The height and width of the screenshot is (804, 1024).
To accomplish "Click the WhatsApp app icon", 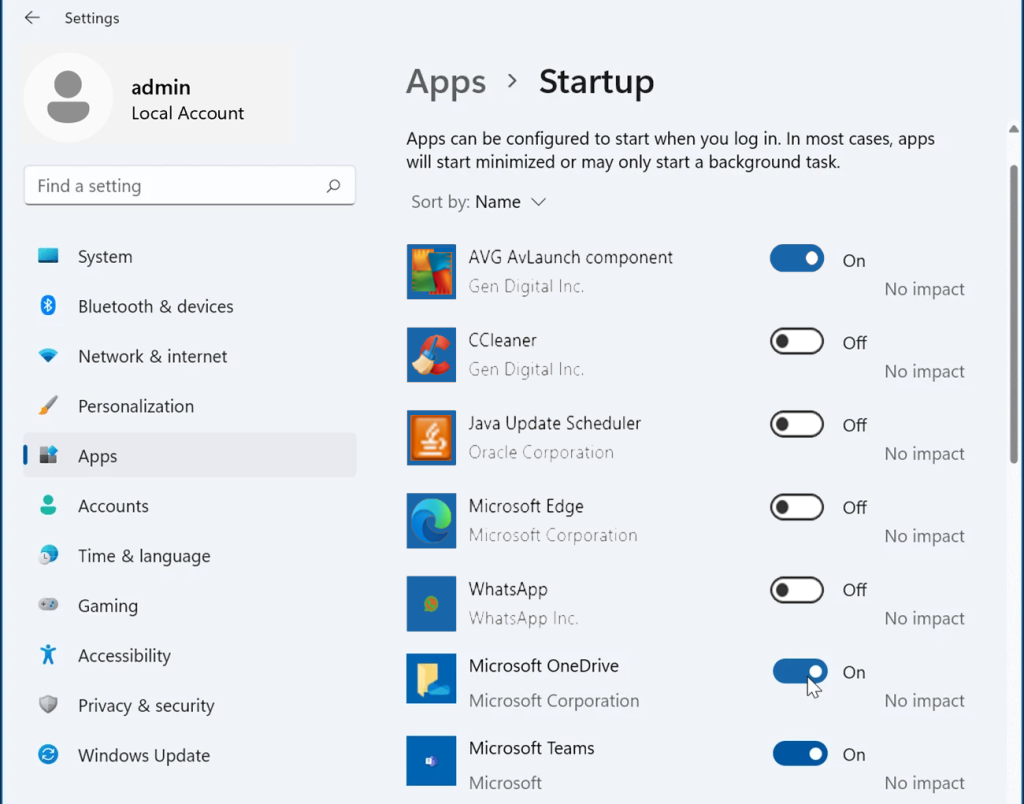I will (431, 603).
